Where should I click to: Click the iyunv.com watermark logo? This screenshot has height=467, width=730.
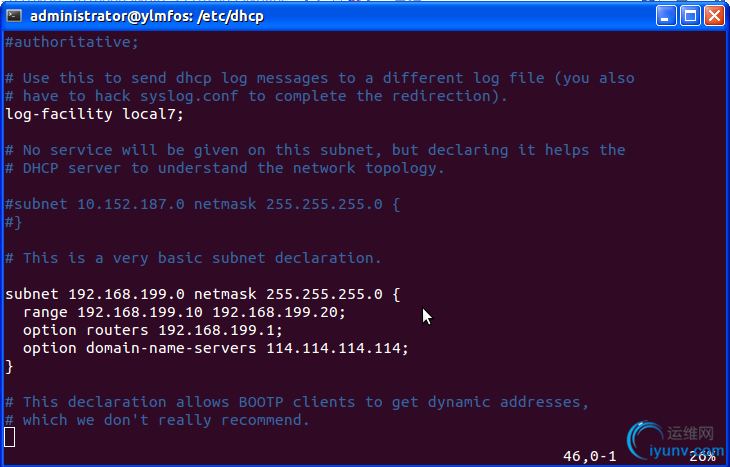point(675,441)
